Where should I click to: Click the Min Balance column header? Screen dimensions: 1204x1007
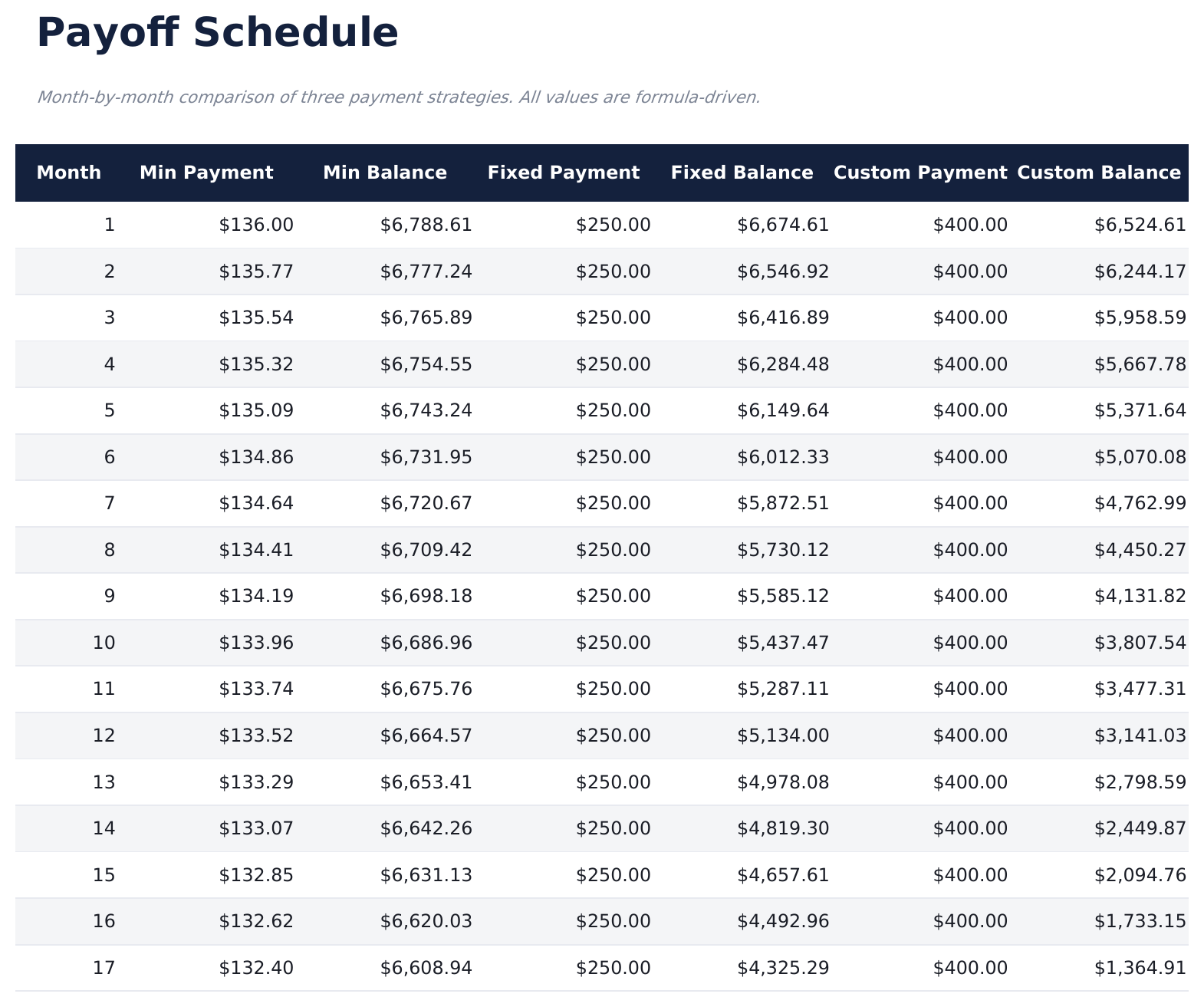click(385, 173)
